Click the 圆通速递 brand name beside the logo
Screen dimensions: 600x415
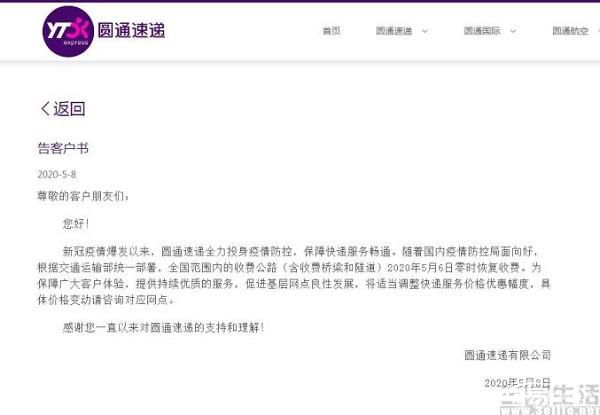[131, 31]
